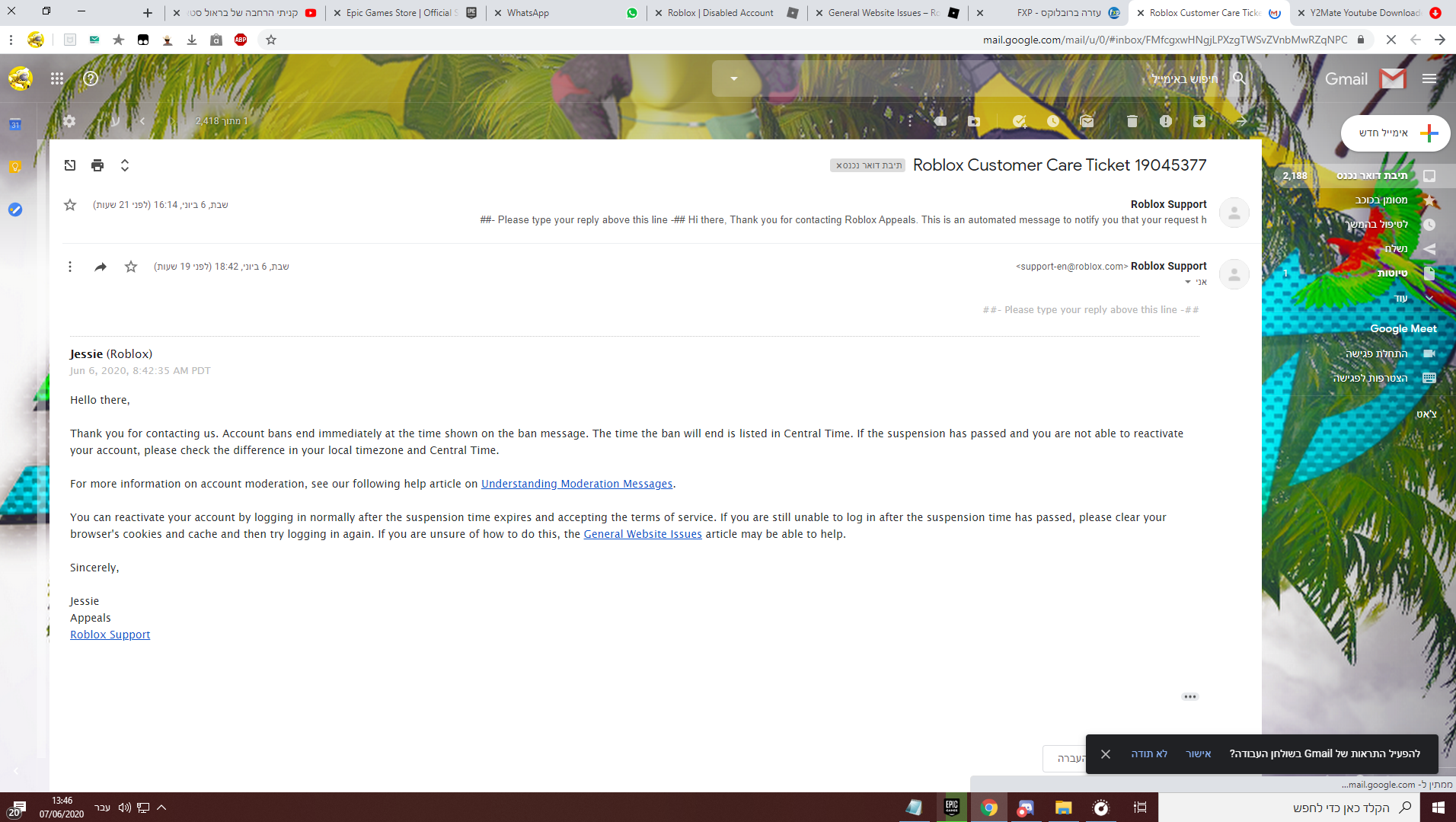This screenshot has width=1456, height=822.
Task: Switch to WhatsApp browser tab
Action: pyautogui.click(x=567, y=13)
